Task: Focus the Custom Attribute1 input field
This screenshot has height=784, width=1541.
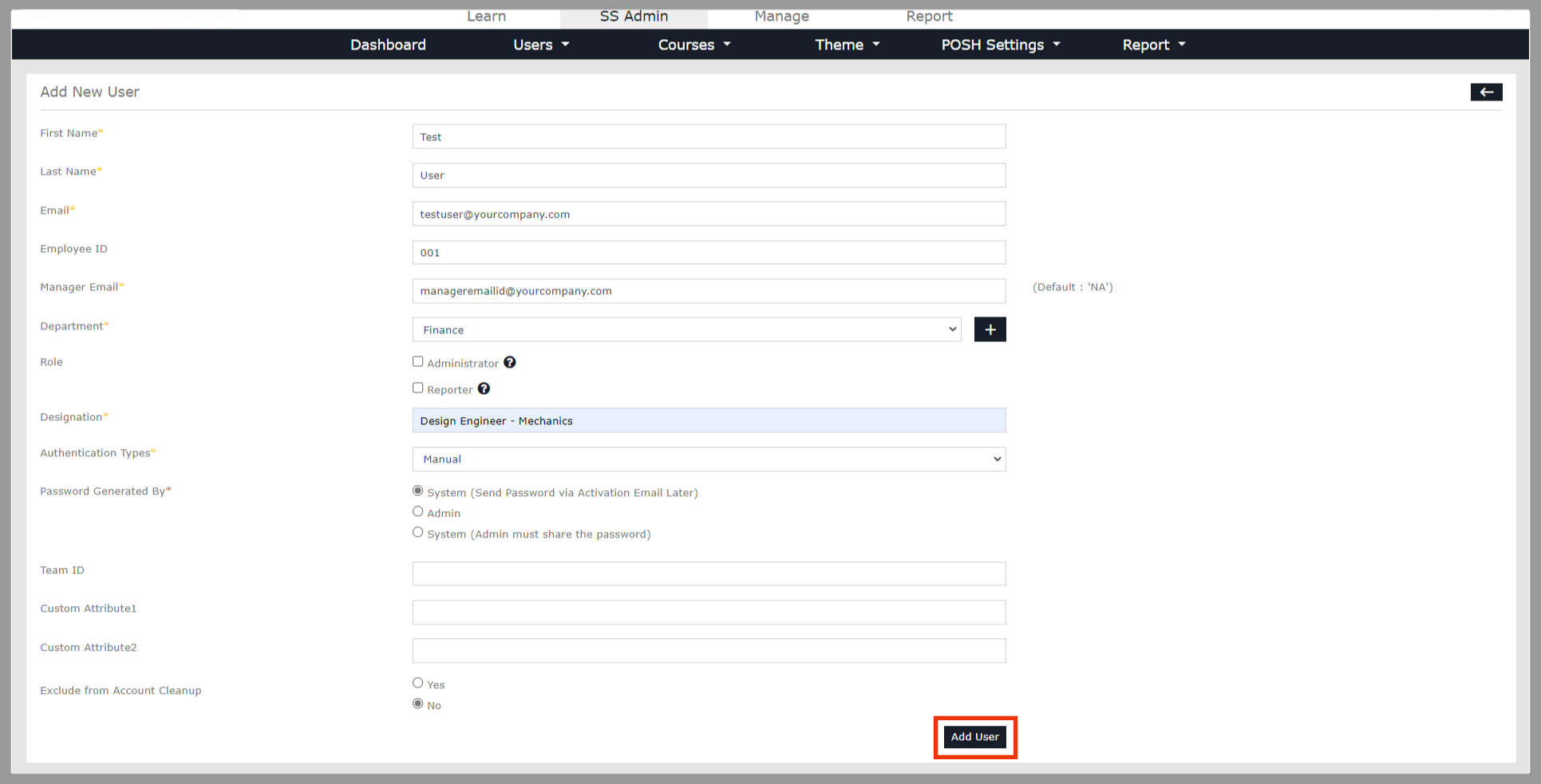Action: click(x=709, y=613)
